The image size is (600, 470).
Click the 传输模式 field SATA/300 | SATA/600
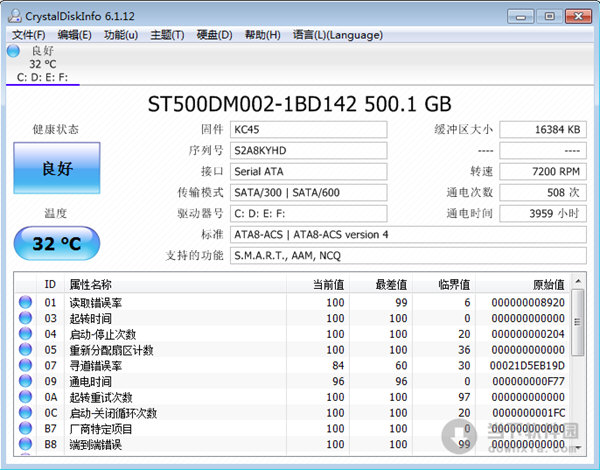click(x=308, y=193)
